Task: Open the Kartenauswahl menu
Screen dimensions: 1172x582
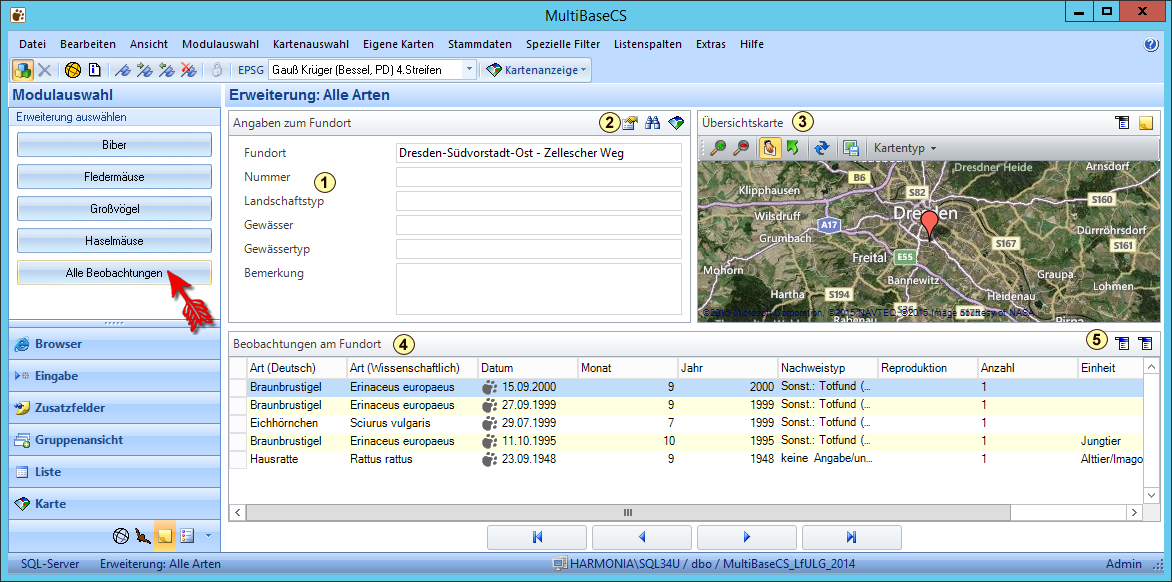Action: (311, 44)
